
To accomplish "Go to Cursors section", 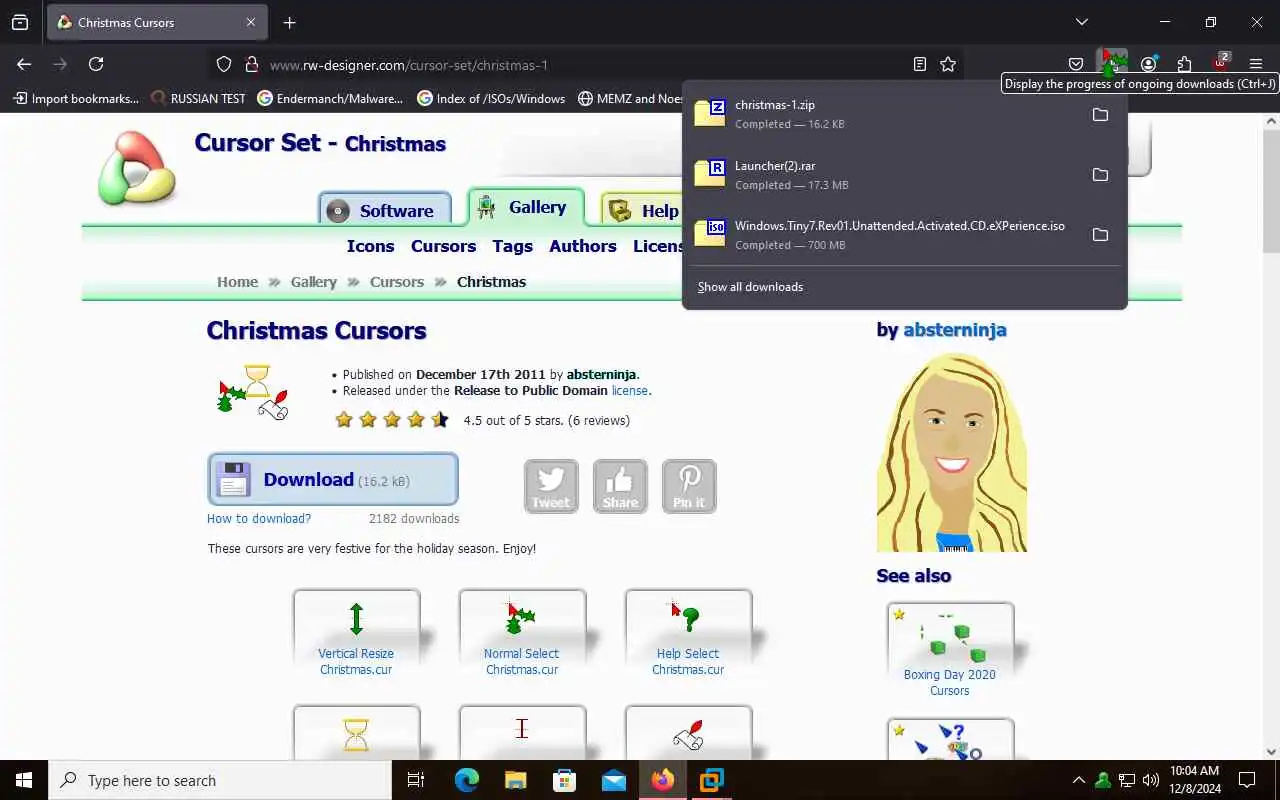I will [x=443, y=246].
